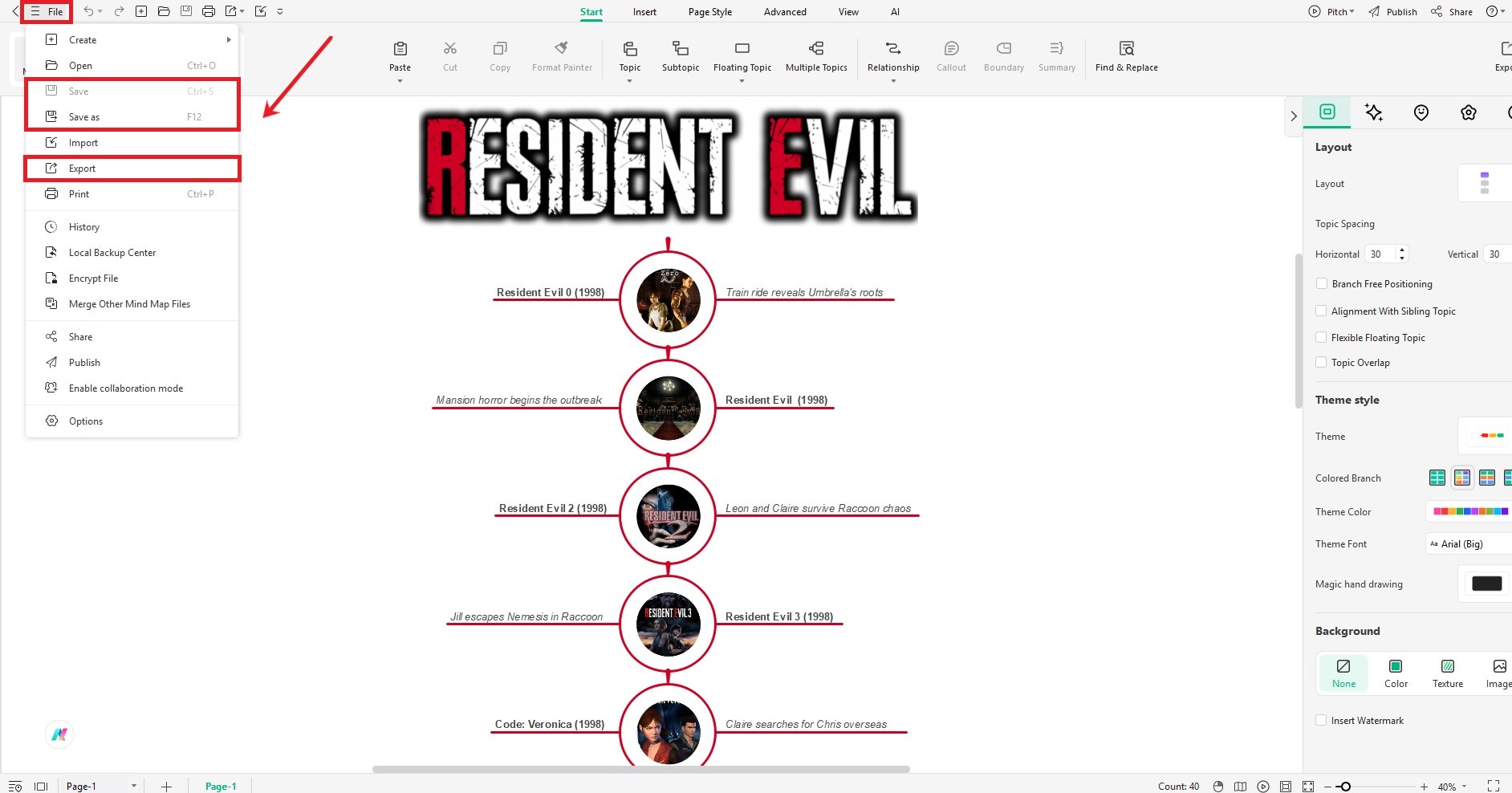The image size is (1512, 793).
Task: Open the AI sparkle panel tab
Action: (1374, 112)
